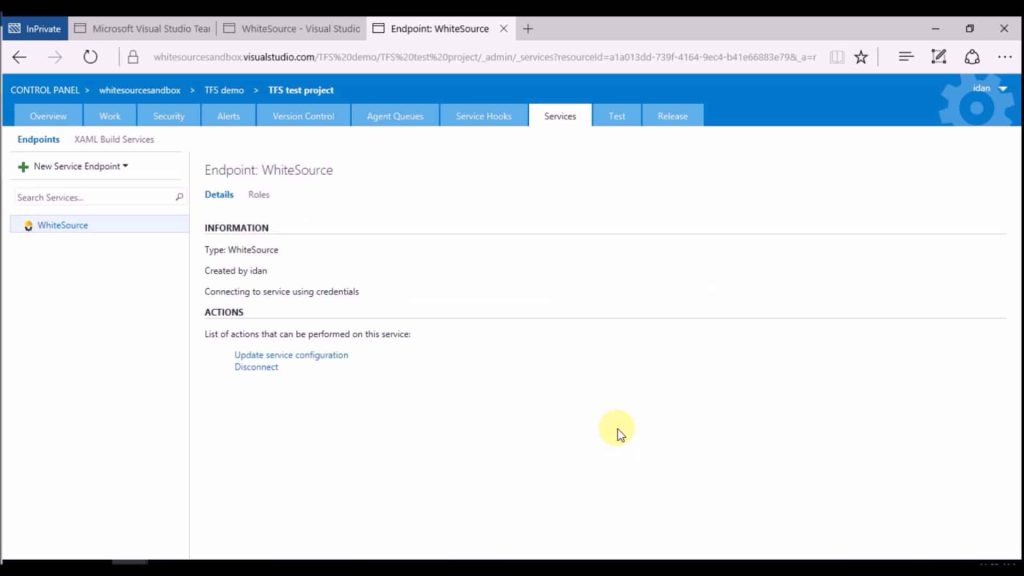
Task: Switch to WhiteSource - Visual Studio browser tab
Action: click(x=292, y=29)
